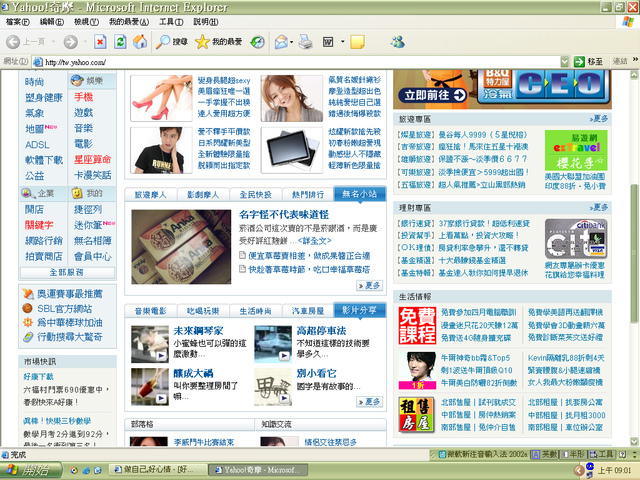Open 工具 menu in IME language bar
Image resolution: width=640 pixels, height=480 pixels.
click(x=602, y=454)
